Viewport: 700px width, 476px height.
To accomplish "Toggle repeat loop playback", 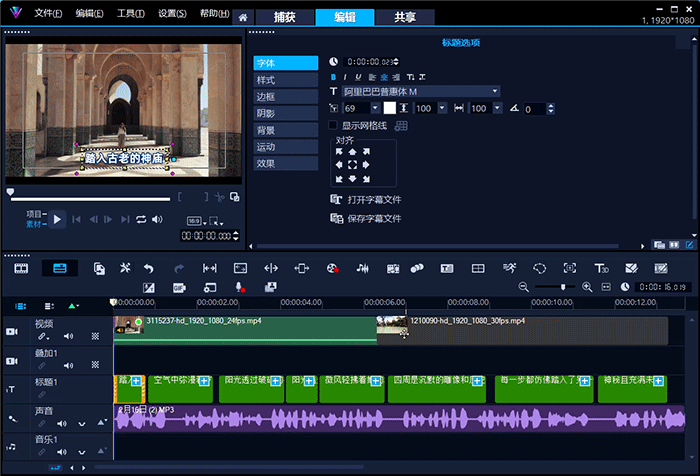I will (x=141, y=219).
